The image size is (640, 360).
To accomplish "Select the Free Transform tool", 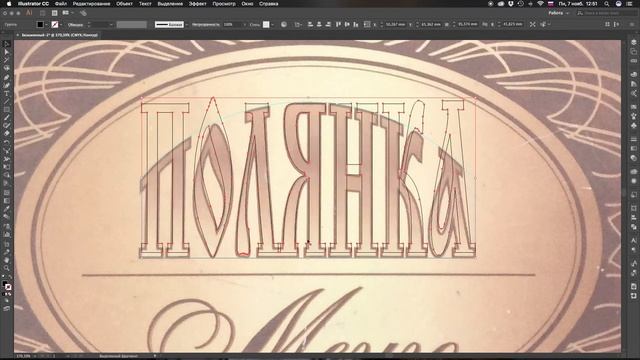I will pyautogui.click(x=7, y=167).
